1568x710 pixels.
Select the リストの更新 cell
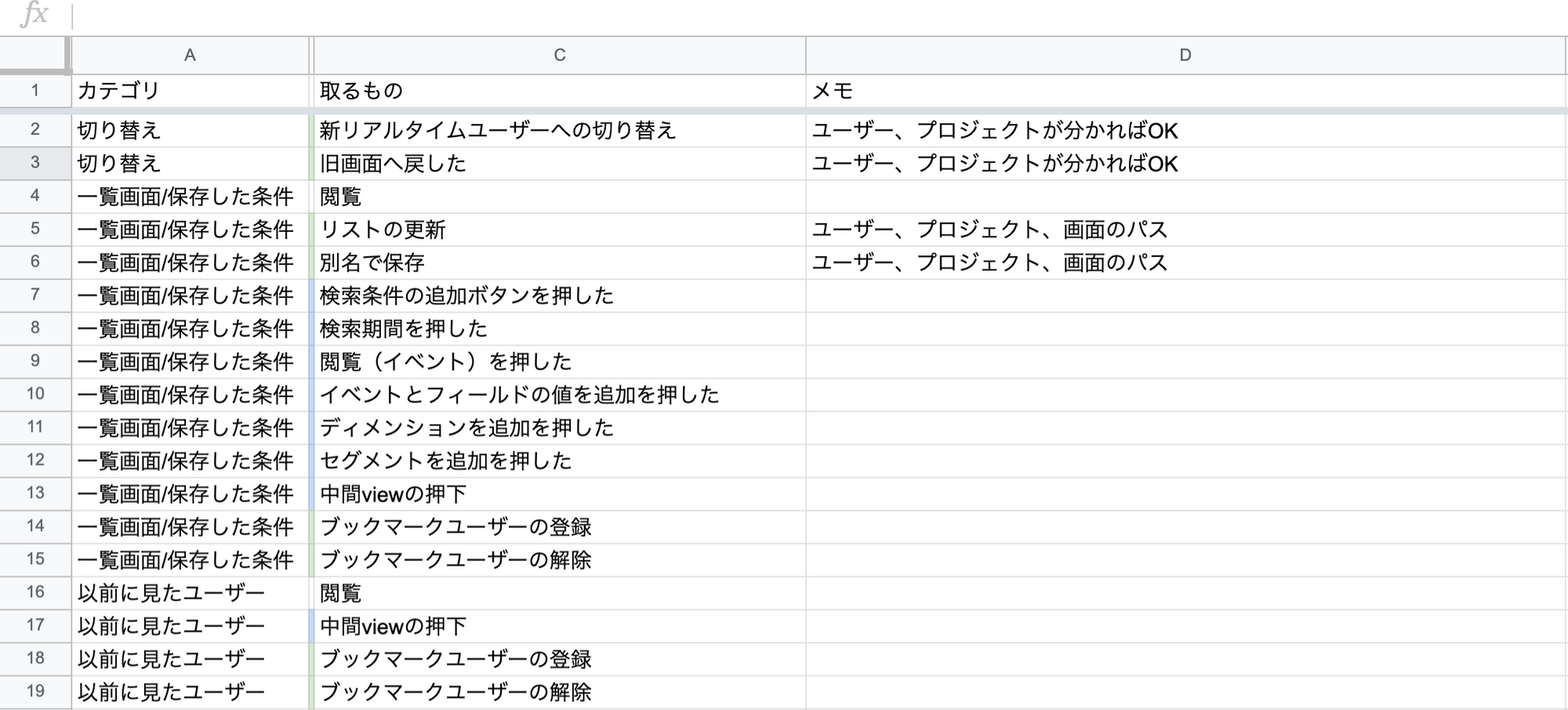(559, 230)
